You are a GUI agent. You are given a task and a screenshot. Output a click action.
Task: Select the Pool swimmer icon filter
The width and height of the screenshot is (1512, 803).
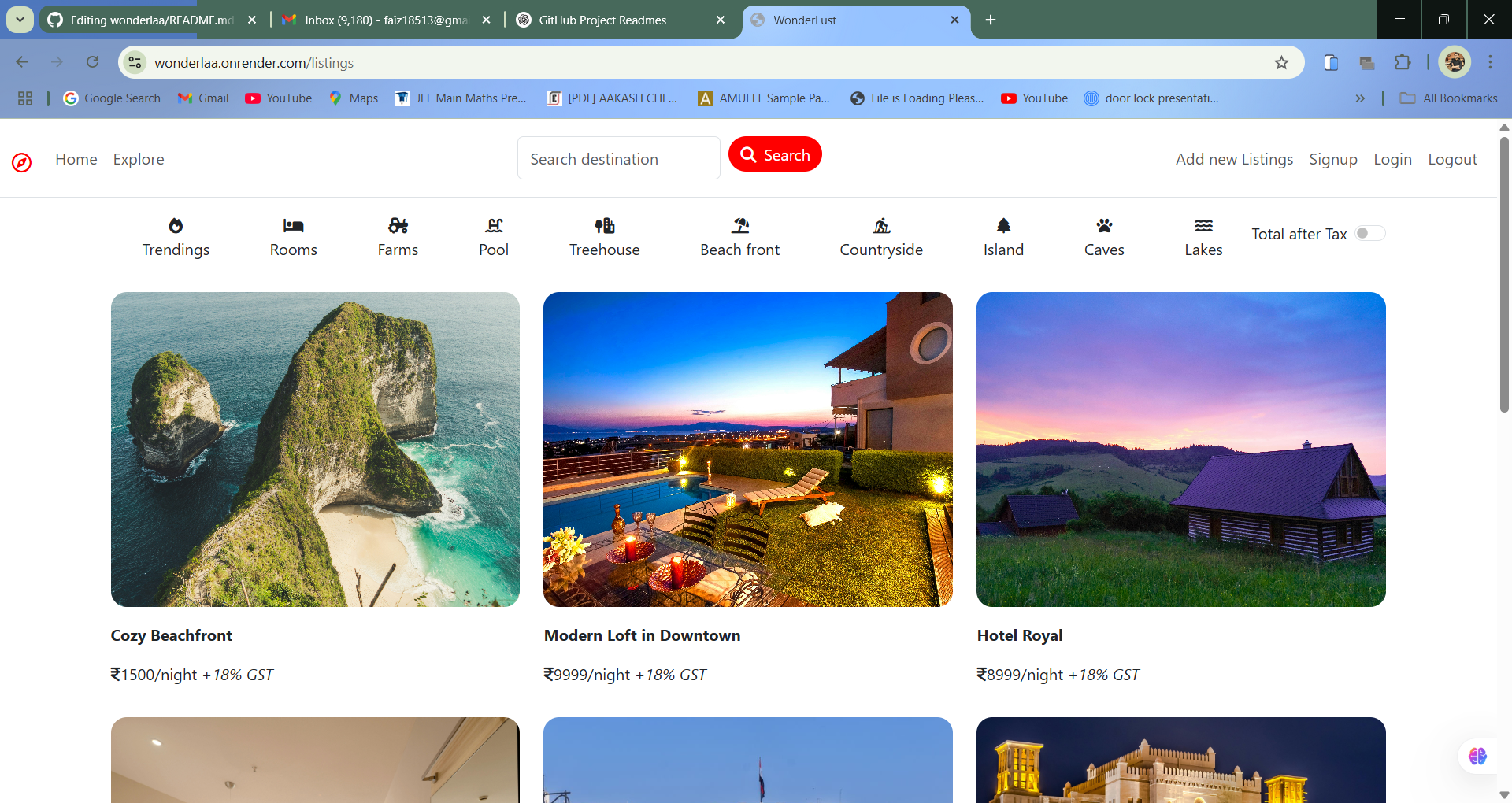coord(494,226)
